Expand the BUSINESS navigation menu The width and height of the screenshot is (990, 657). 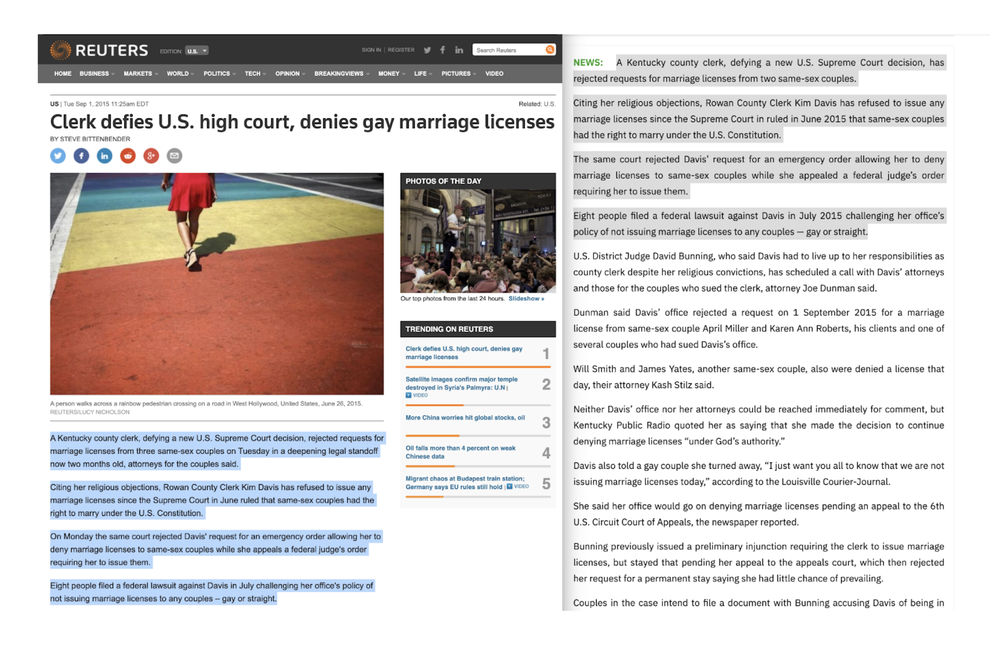point(96,73)
